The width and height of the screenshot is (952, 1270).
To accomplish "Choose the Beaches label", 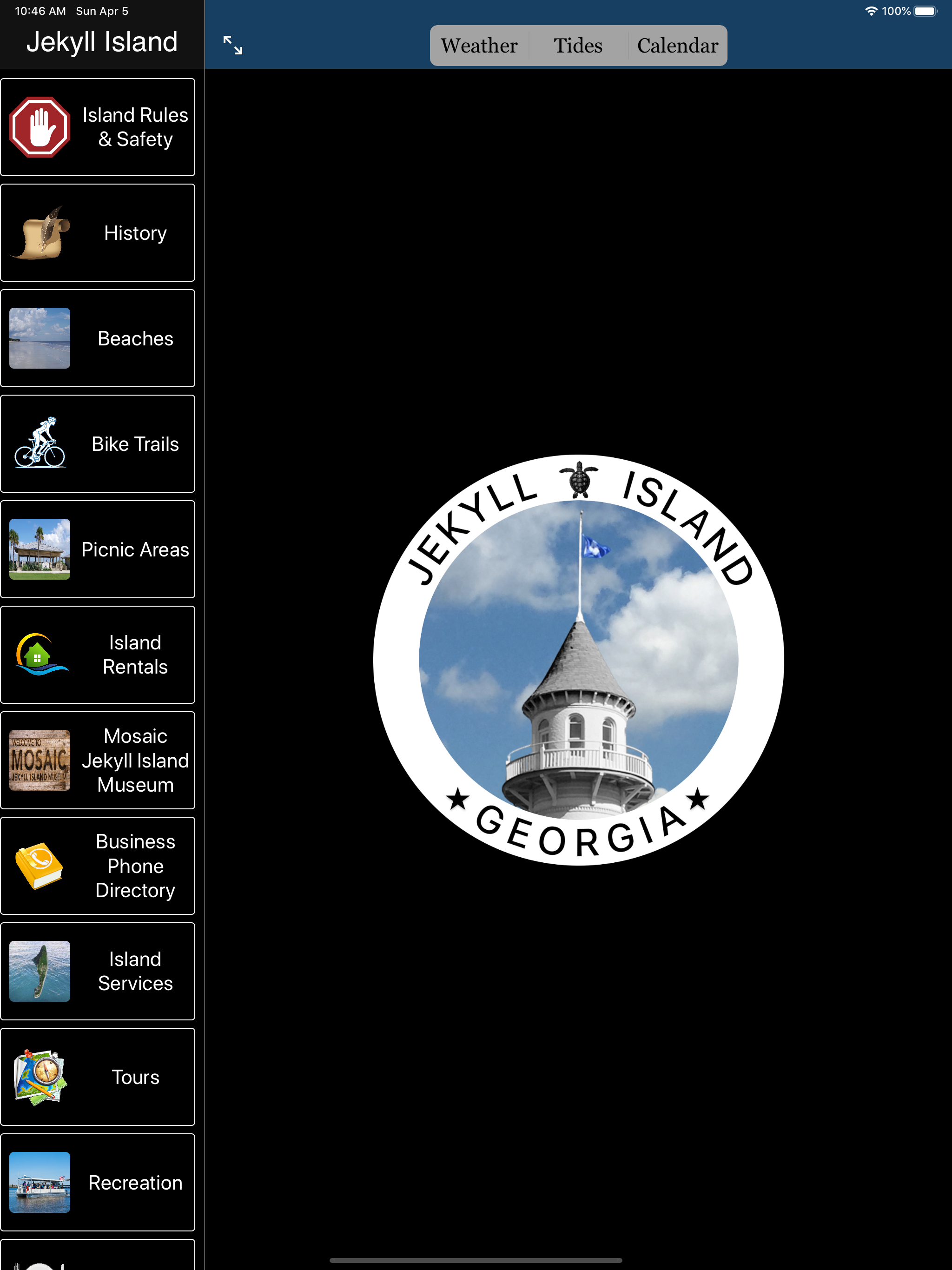I will 136,339.
